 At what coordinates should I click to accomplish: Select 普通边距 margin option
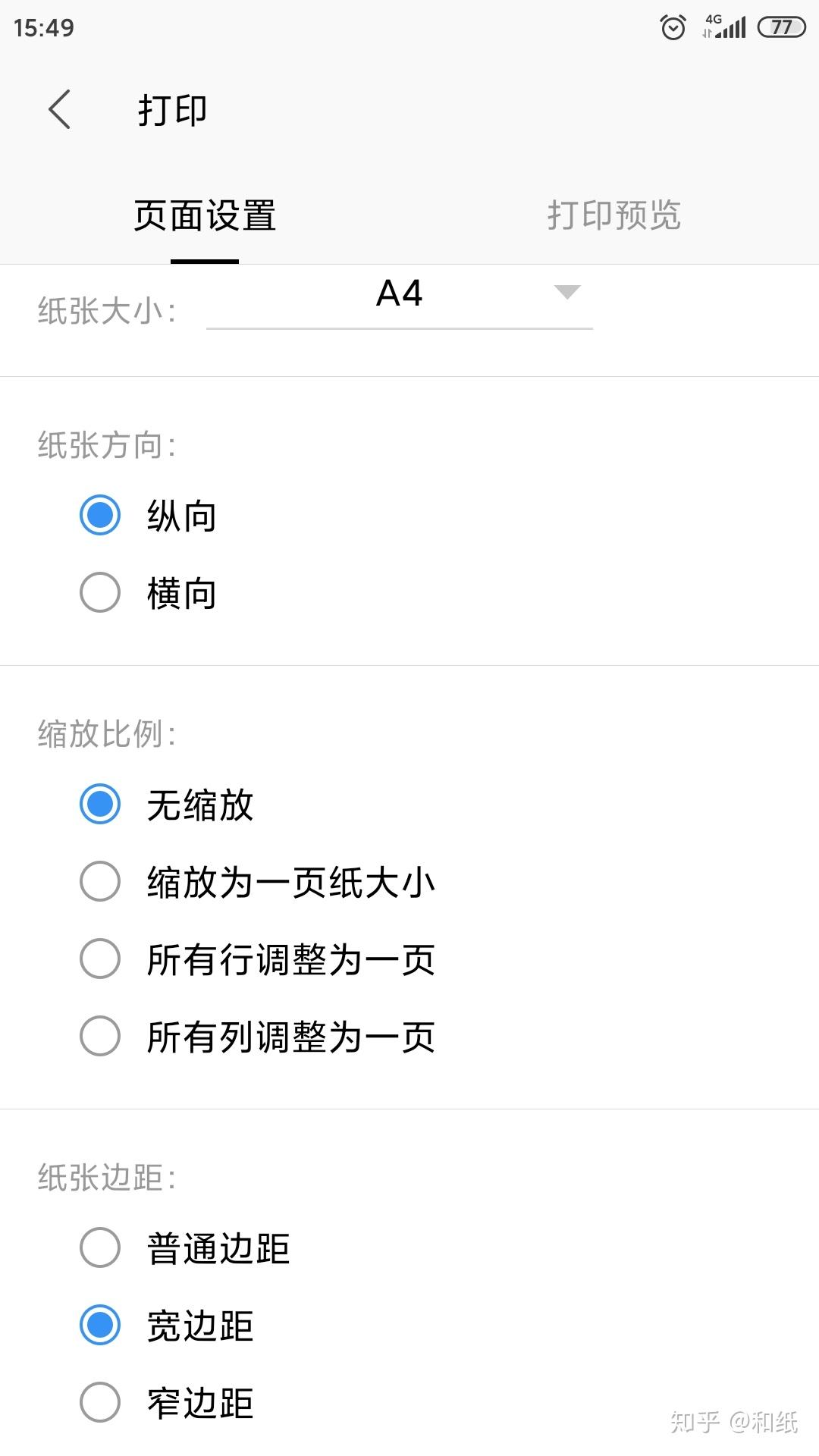click(100, 1248)
